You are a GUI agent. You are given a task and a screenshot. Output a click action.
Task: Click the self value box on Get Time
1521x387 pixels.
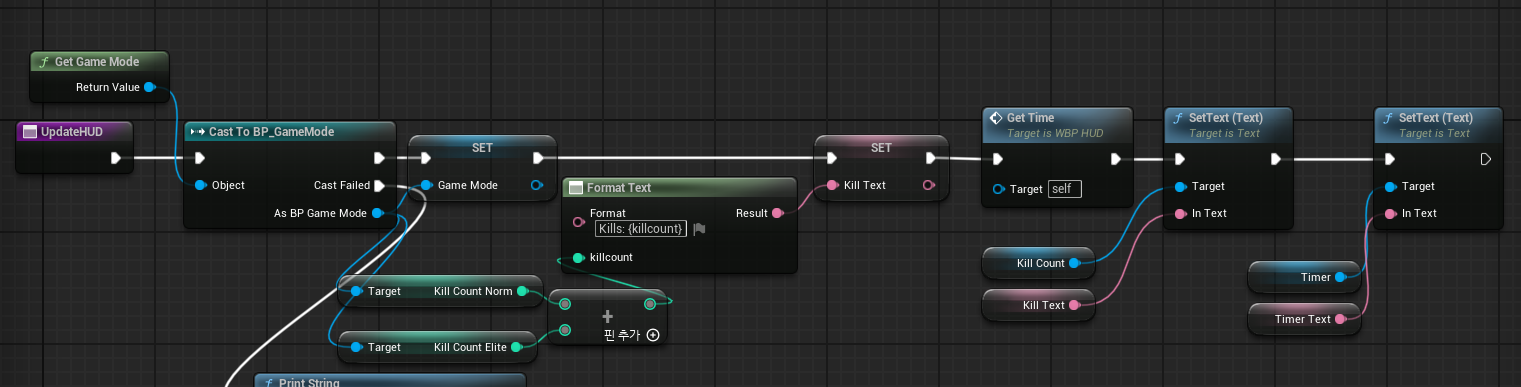(1065, 189)
